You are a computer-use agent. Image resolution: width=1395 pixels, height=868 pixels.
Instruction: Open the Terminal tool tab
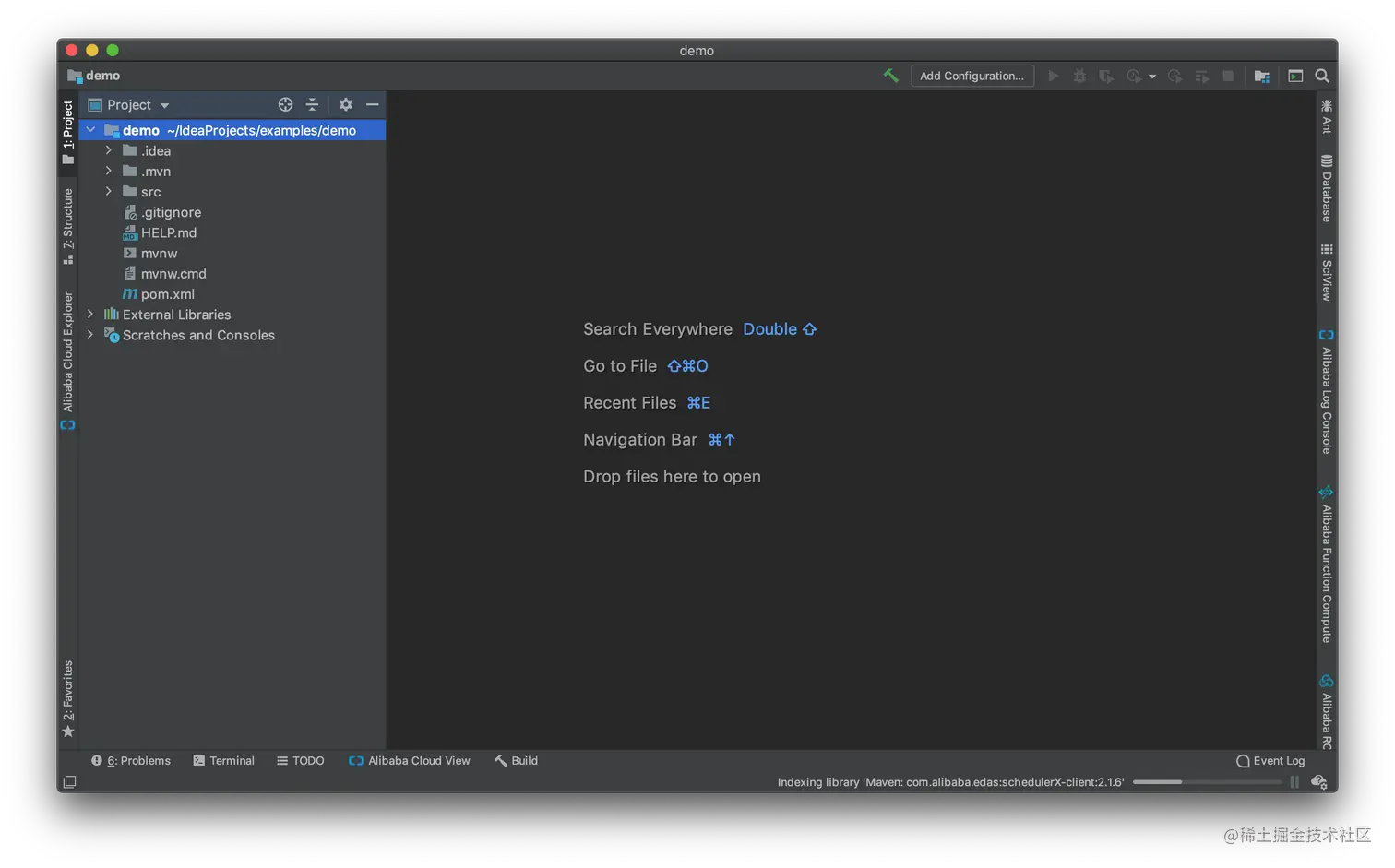223,761
